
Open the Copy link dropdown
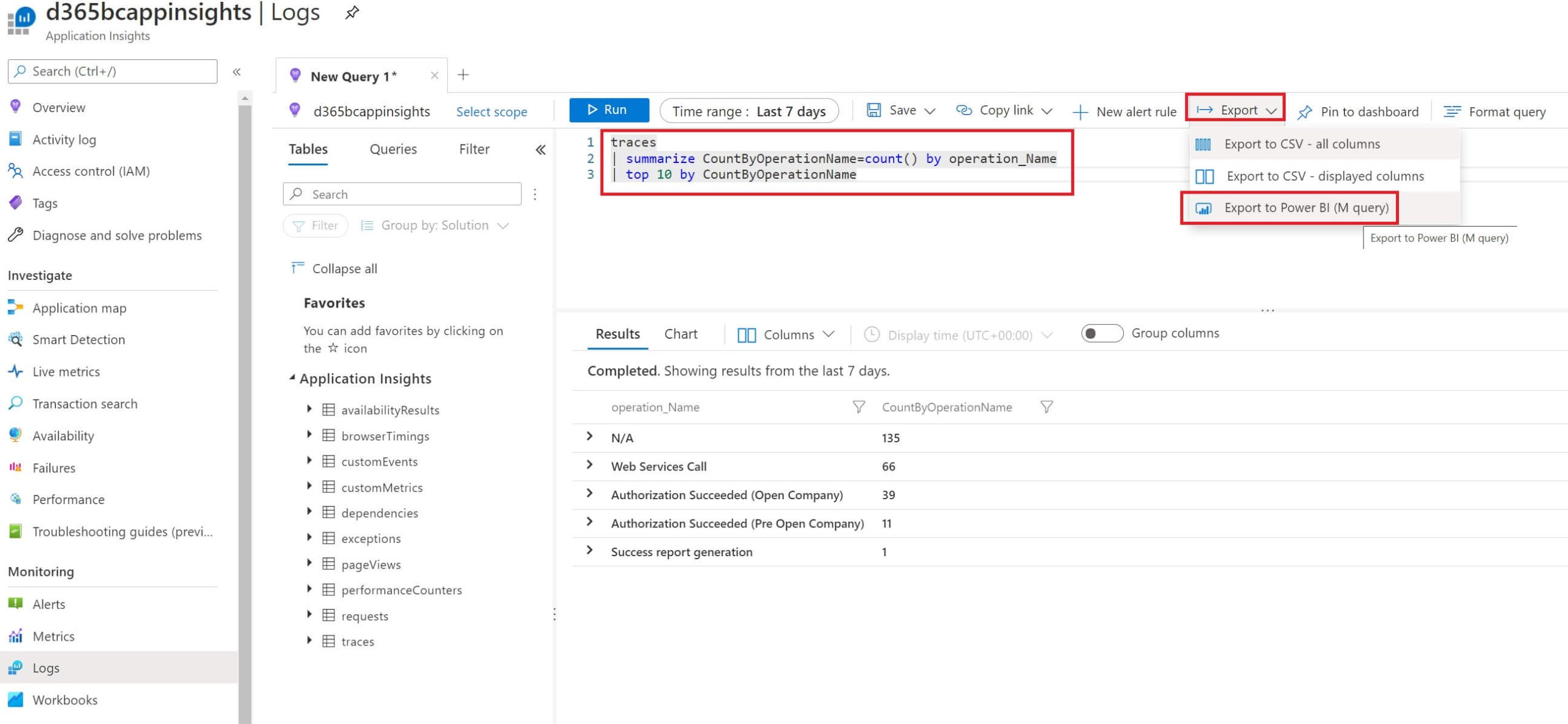click(1004, 110)
